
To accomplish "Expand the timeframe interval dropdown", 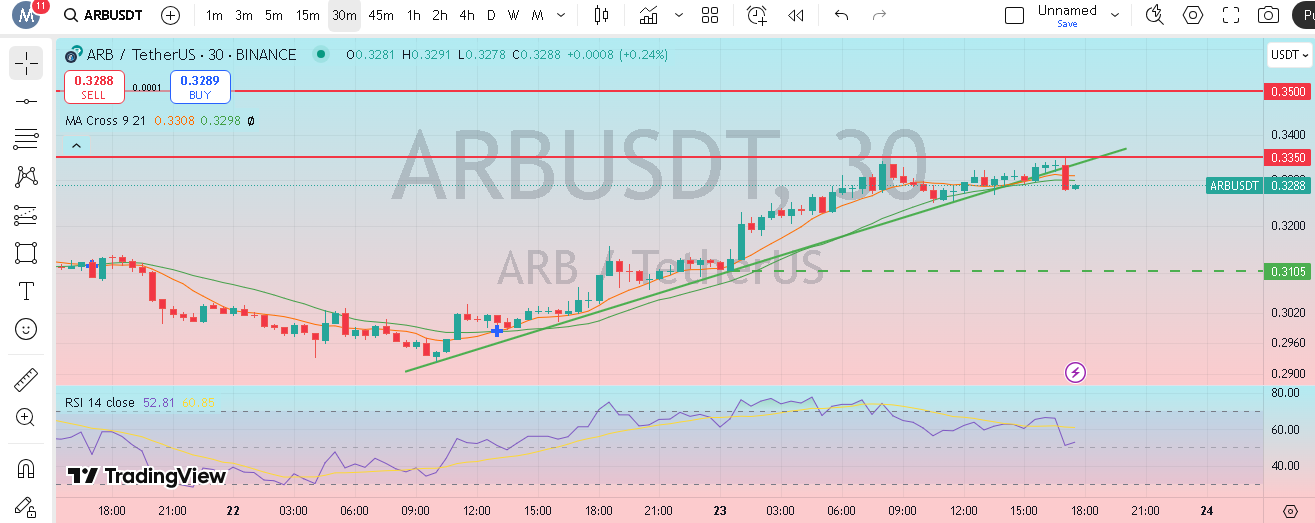I will pos(560,15).
